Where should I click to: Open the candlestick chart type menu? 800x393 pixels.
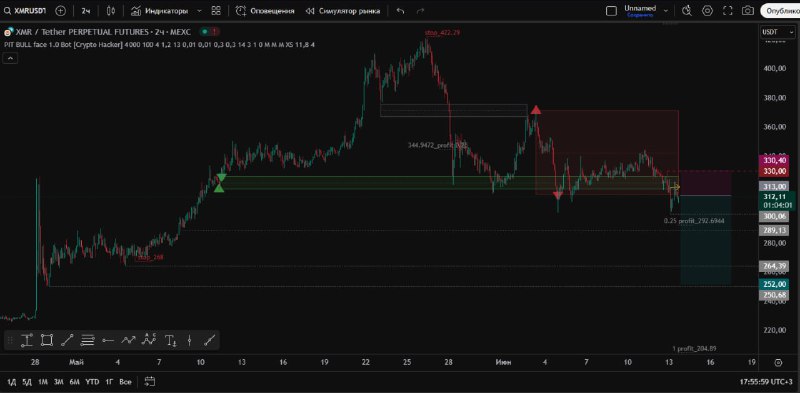point(112,10)
